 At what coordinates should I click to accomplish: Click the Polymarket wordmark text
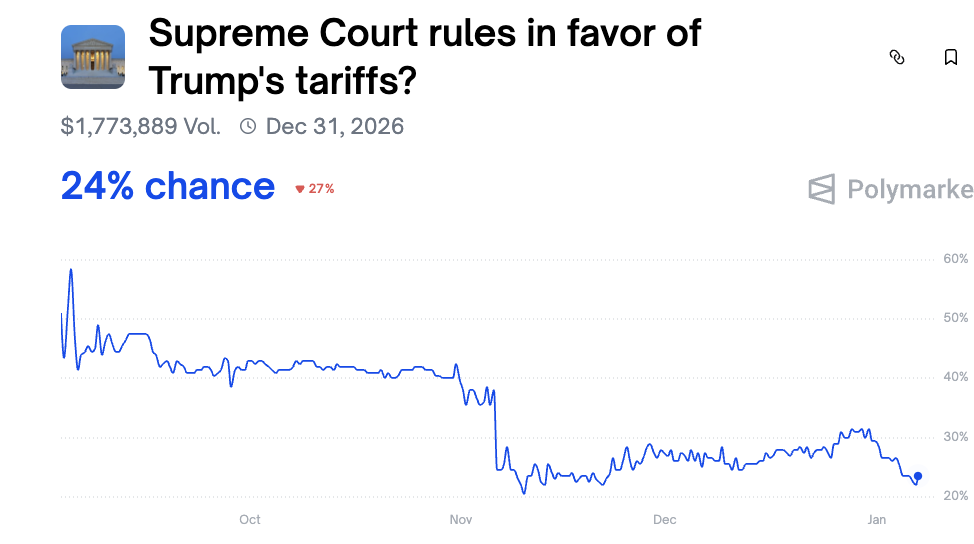pos(909,189)
